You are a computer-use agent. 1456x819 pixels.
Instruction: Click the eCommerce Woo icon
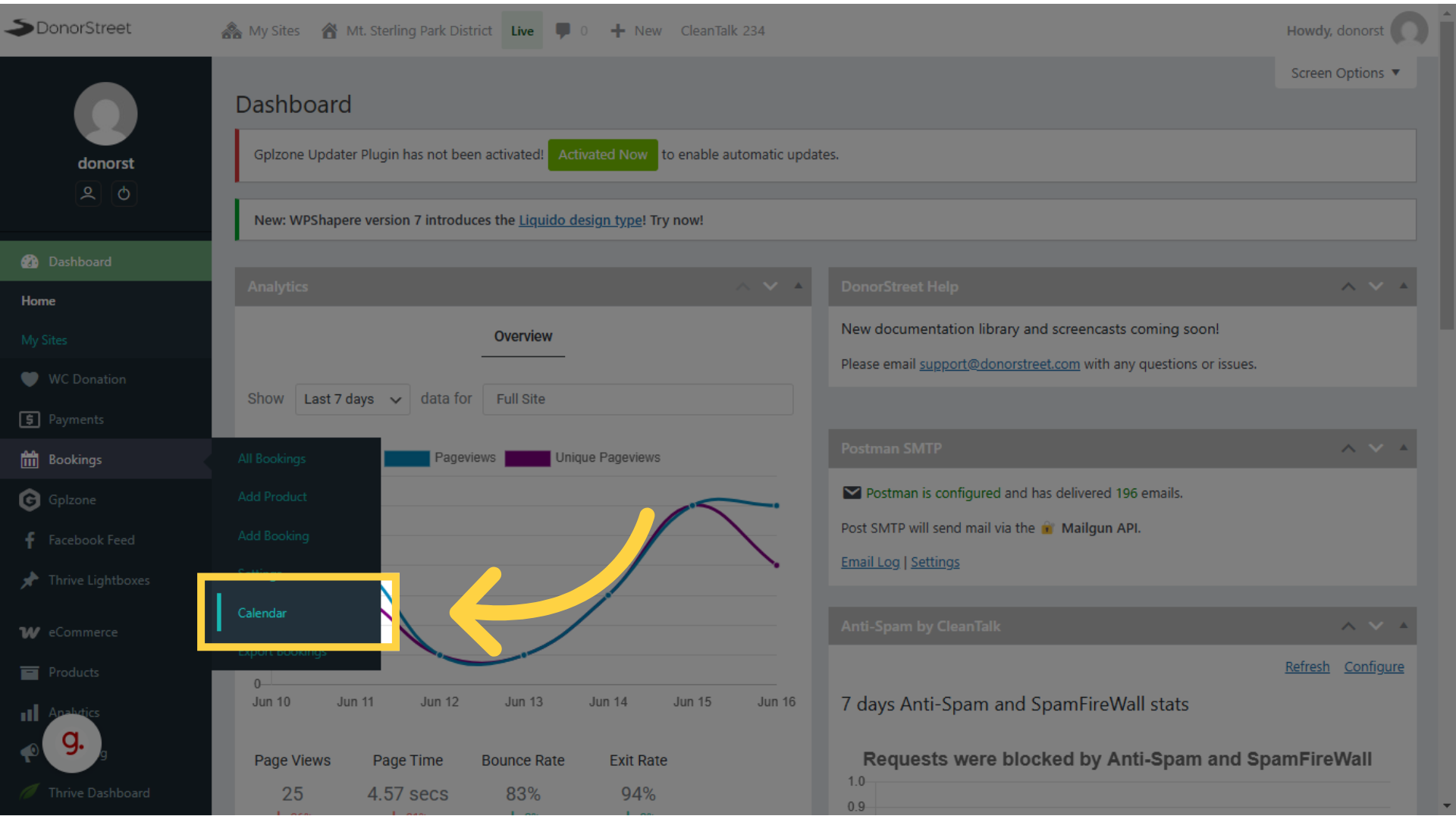coord(30,632)
